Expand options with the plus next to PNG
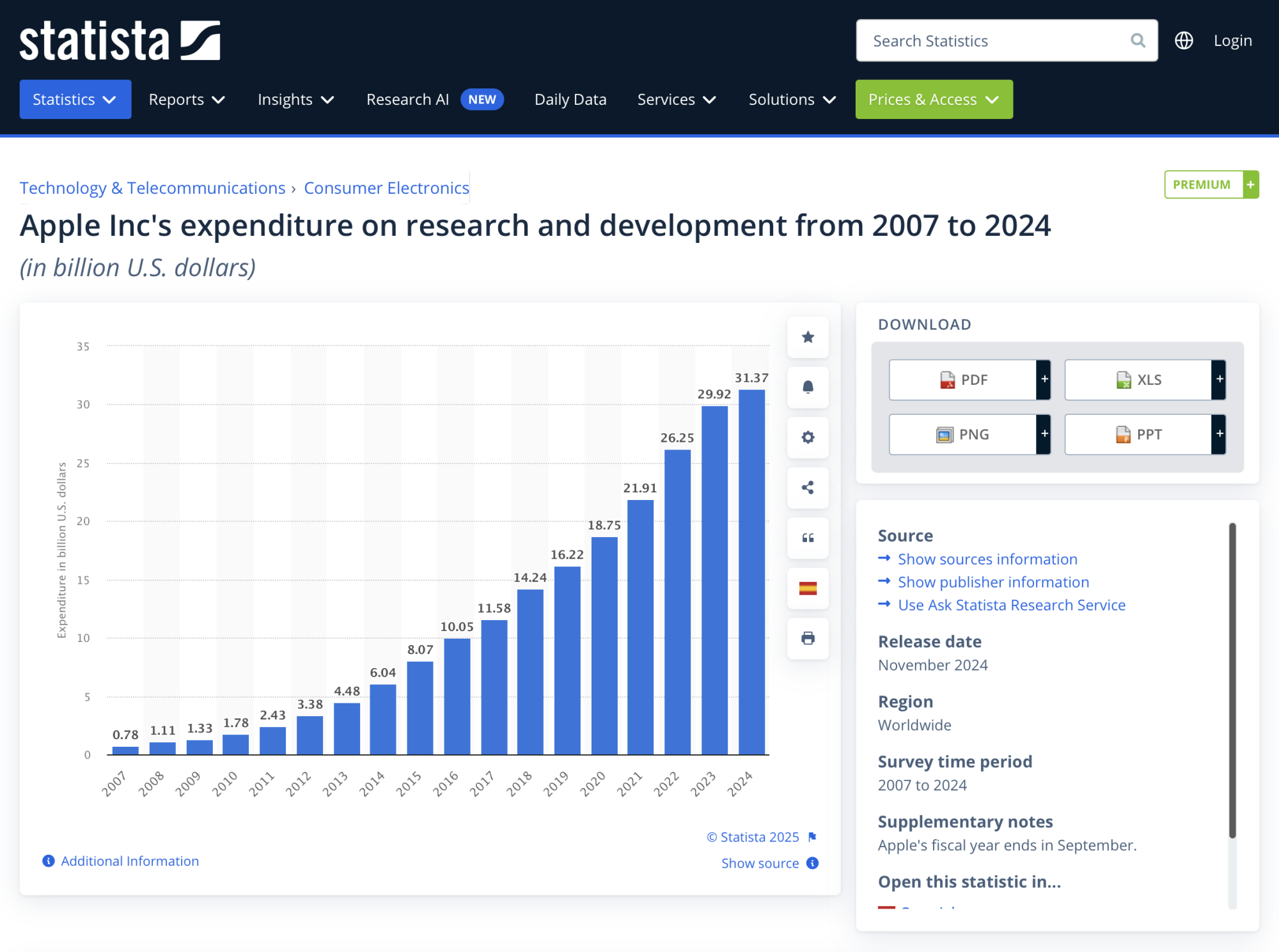The height and width of the screenshot is (952, 1279). (1044, 434)
